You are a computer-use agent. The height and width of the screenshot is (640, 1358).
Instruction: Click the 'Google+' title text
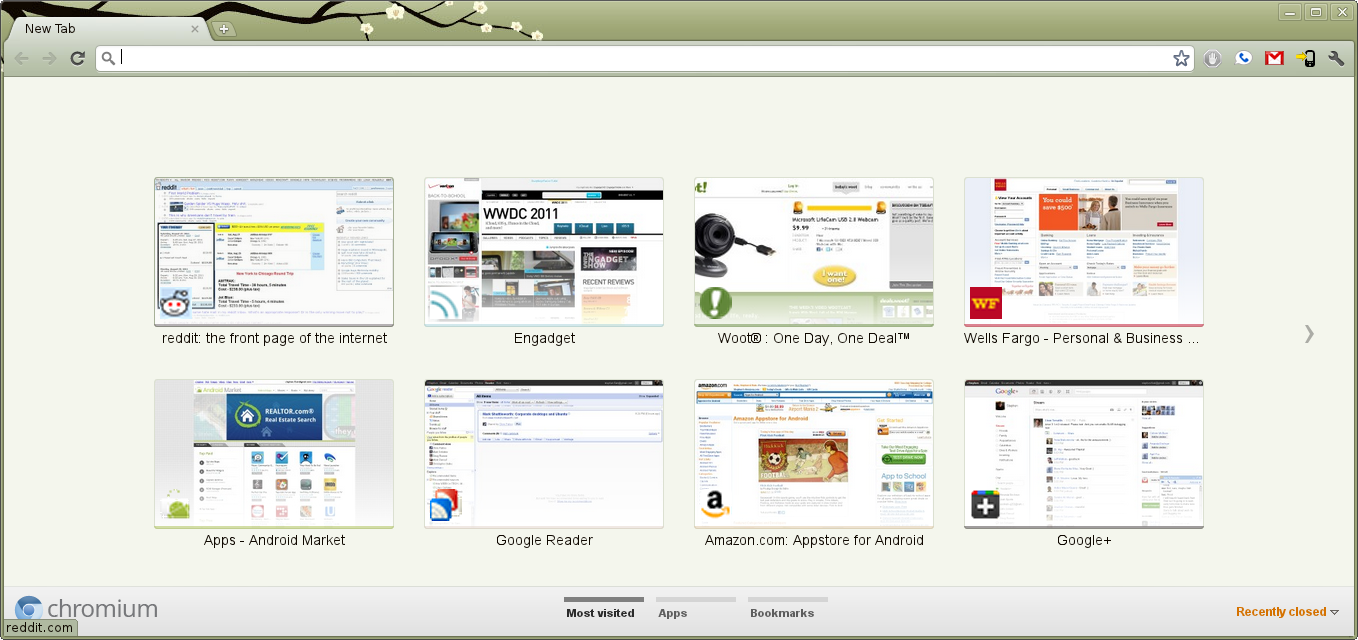(1084, 540)
